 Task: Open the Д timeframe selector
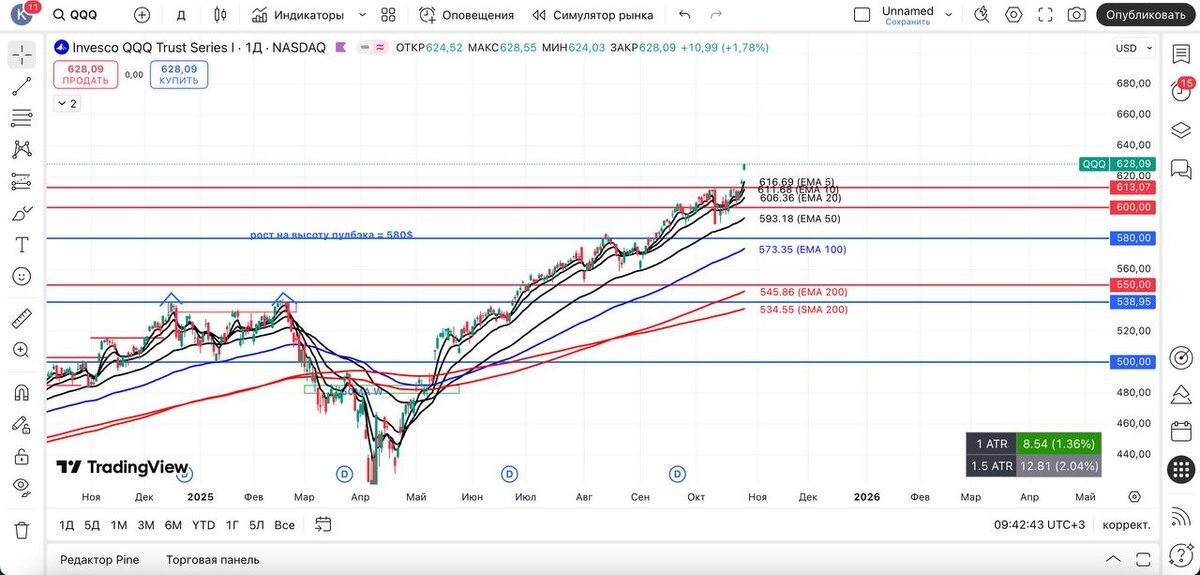[181, 15]
